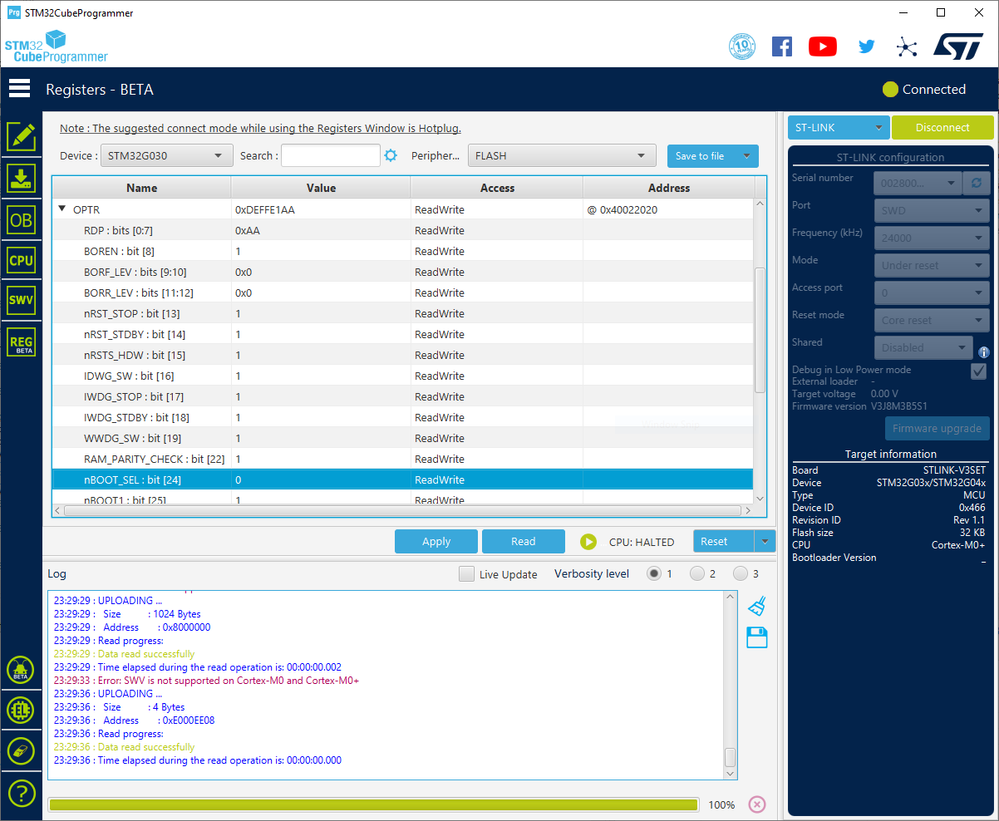Open the CPU panel icon
Viewport: 999px width, 821px height.
pos(21,260)
